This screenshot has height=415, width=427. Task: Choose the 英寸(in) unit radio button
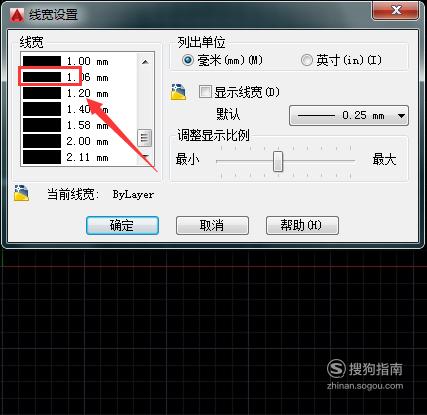(306, 60)
